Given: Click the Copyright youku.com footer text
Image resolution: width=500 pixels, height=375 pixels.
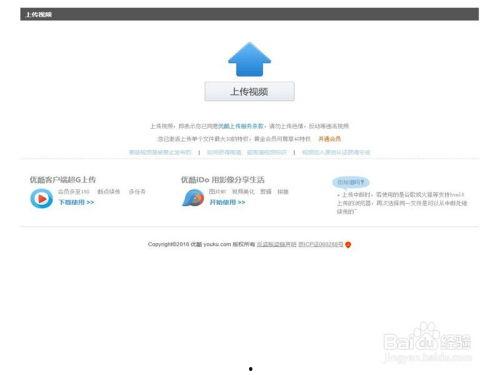Looking at the screenshot, I should click(201, 244).
